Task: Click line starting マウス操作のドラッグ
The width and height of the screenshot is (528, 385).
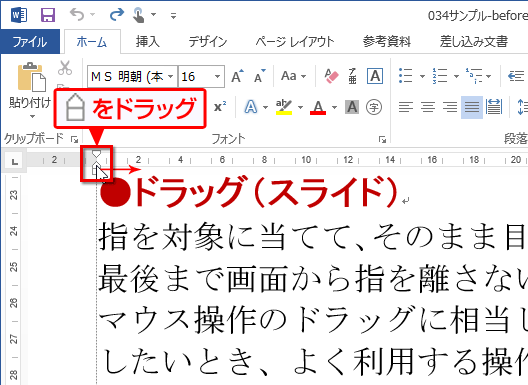Action: click(x=313, y=319)
